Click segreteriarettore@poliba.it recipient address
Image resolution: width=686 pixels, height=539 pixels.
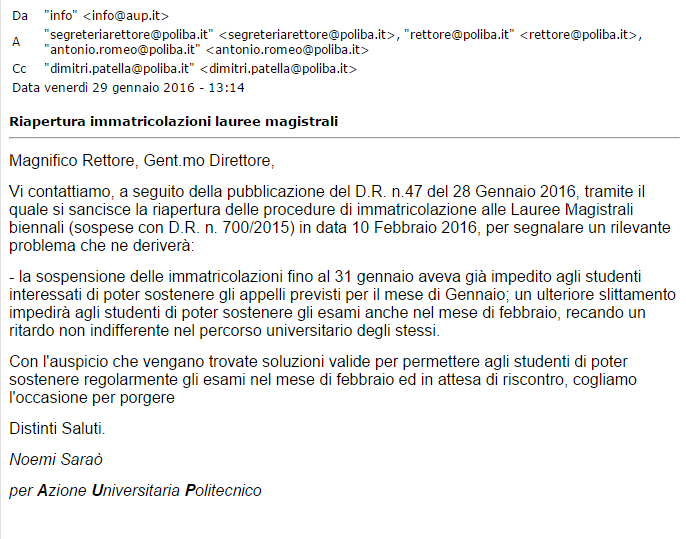(221, 35)
